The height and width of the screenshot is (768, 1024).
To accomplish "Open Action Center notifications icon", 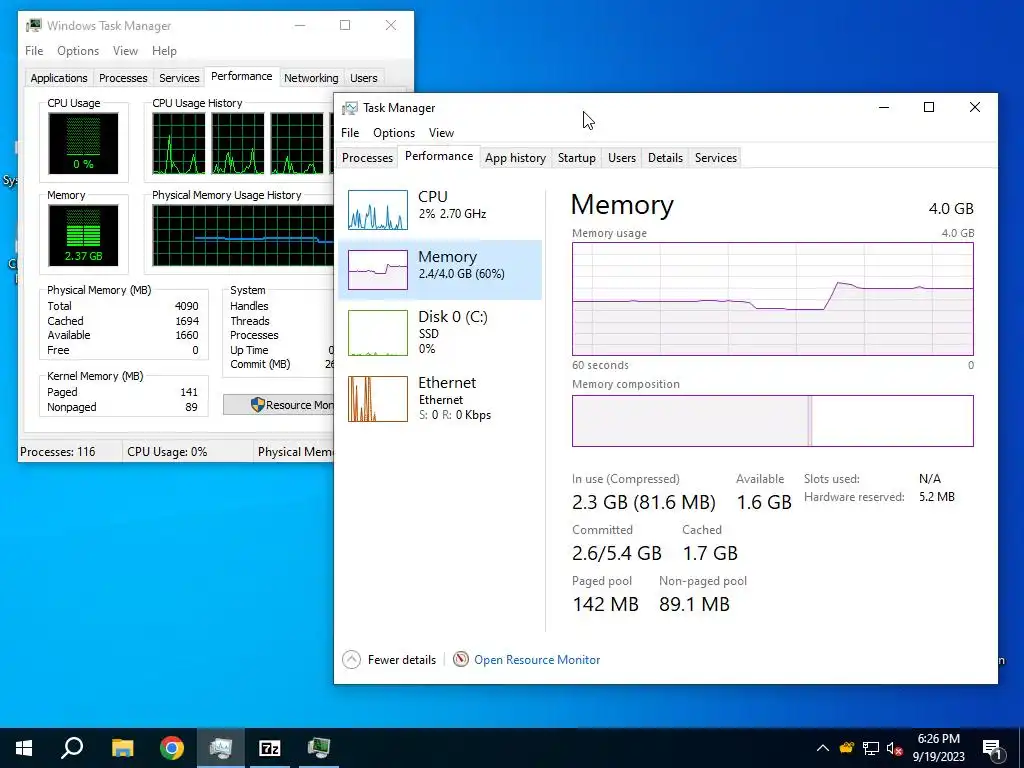I will tap(993, 748).
